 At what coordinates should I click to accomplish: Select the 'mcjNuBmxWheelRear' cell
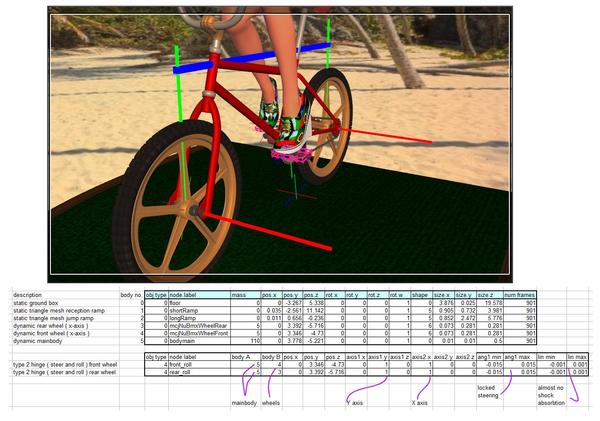click(199, 326)
